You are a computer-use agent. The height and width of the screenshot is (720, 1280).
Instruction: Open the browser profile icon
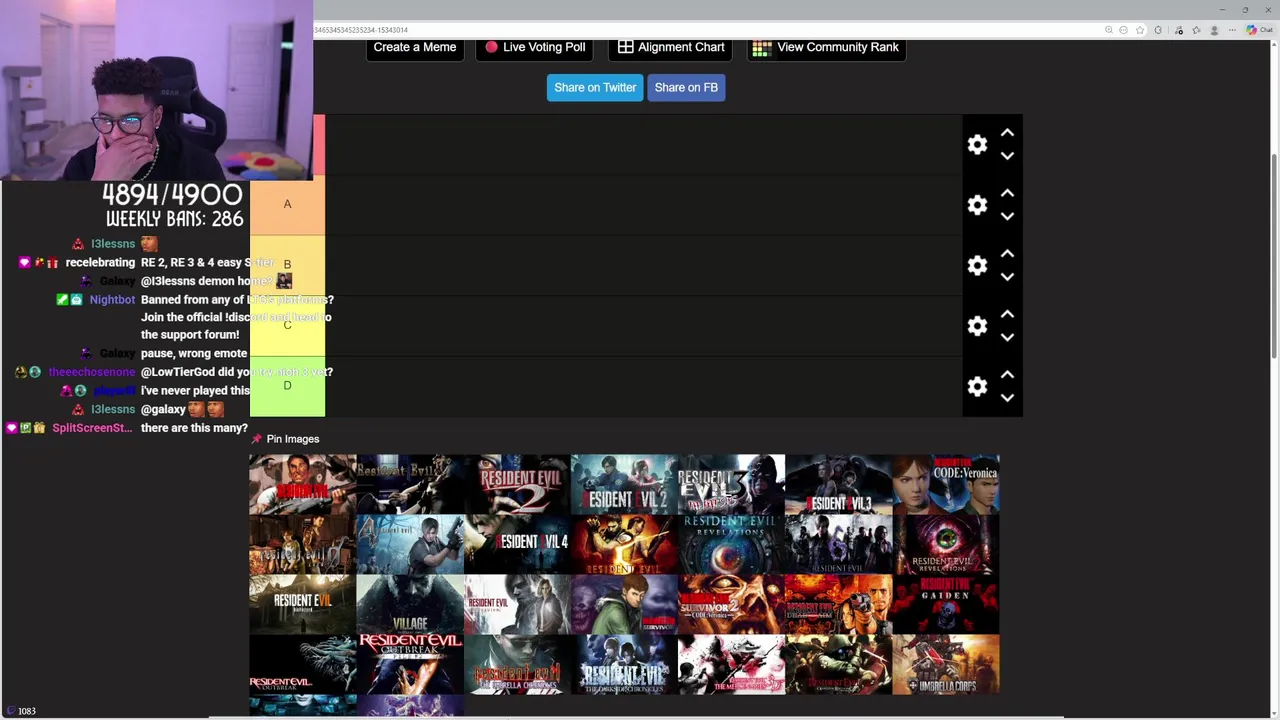tap(1214, 30)
